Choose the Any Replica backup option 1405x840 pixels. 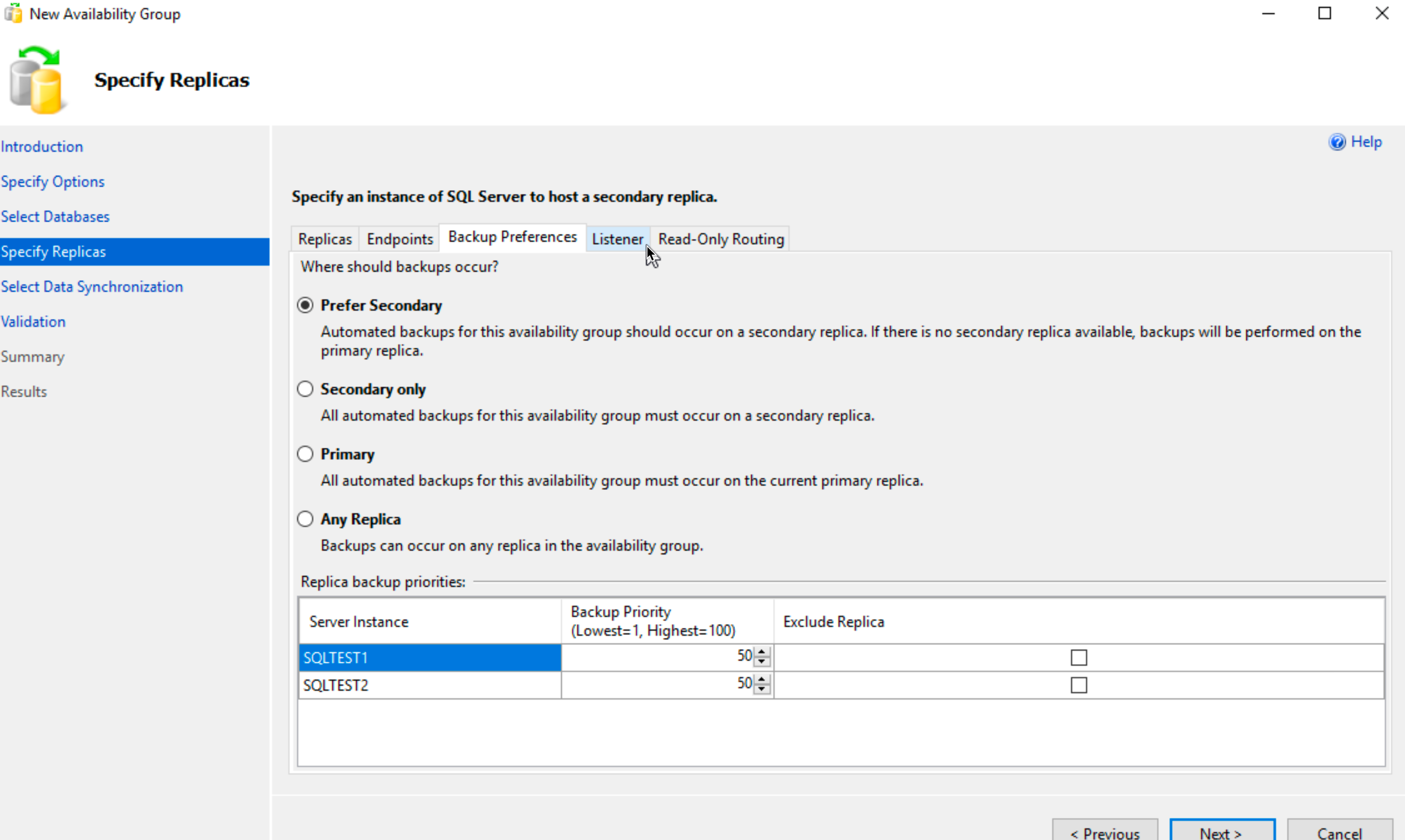pyautogui.click(x=305, y=520)
